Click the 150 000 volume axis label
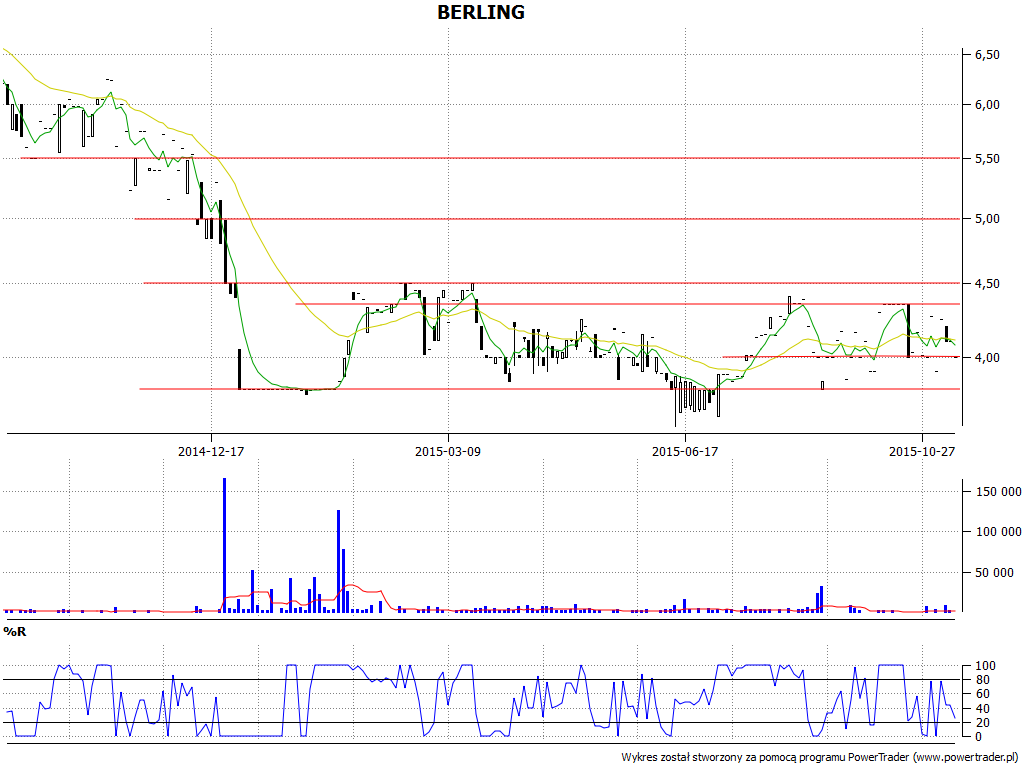The width and height of the screenshot is (1024, 768). tap(999, 492)
